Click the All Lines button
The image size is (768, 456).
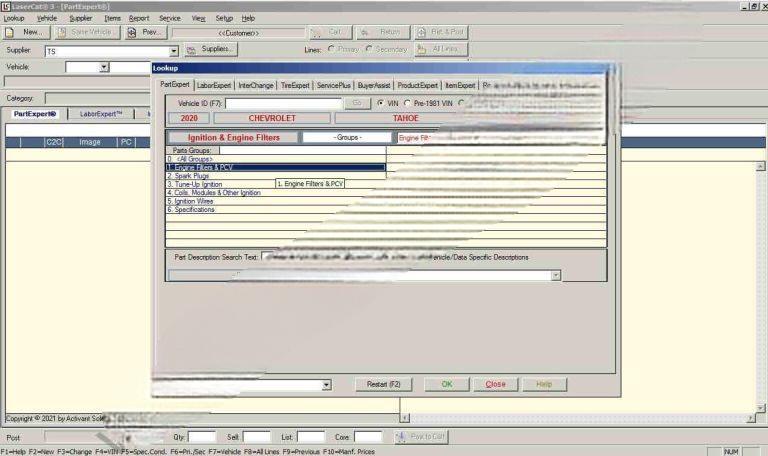coord(441,49)
